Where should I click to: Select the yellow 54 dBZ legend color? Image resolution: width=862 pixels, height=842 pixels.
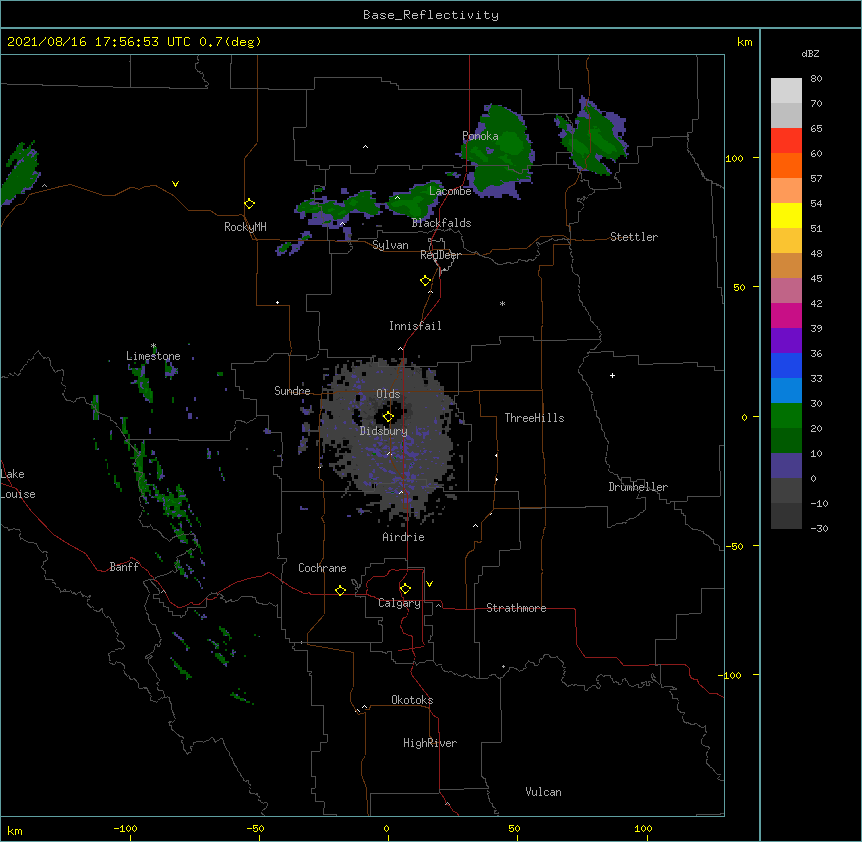point(786,215)
